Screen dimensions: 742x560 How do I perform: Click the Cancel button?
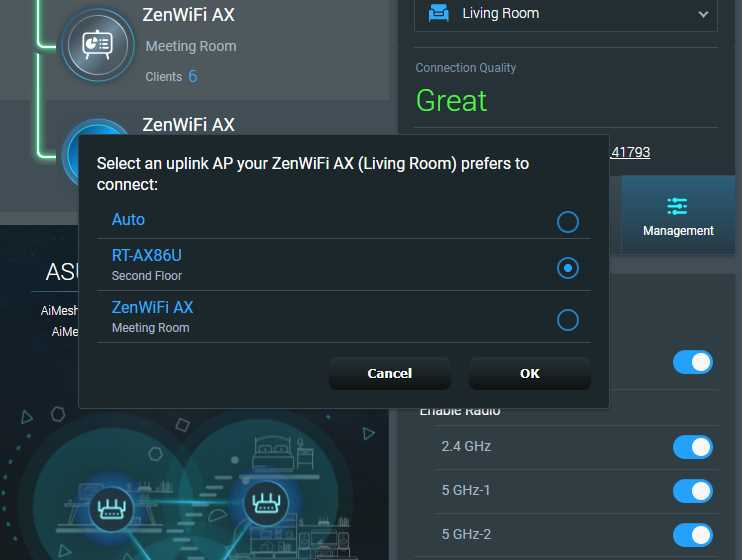point(390,373)
